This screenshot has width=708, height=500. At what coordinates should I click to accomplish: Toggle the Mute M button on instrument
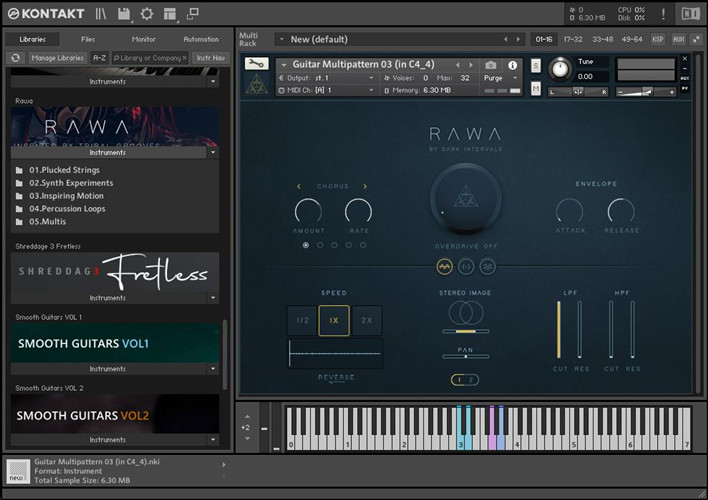point(536,89)
